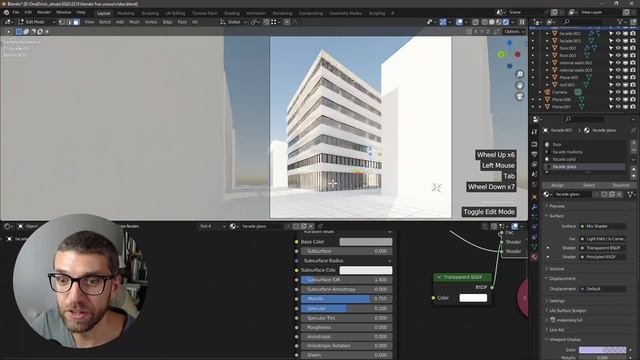The height and width of the screenshot is (360, 640).
Task: Select edge selection mode icon
Action: tap(69, 22)
